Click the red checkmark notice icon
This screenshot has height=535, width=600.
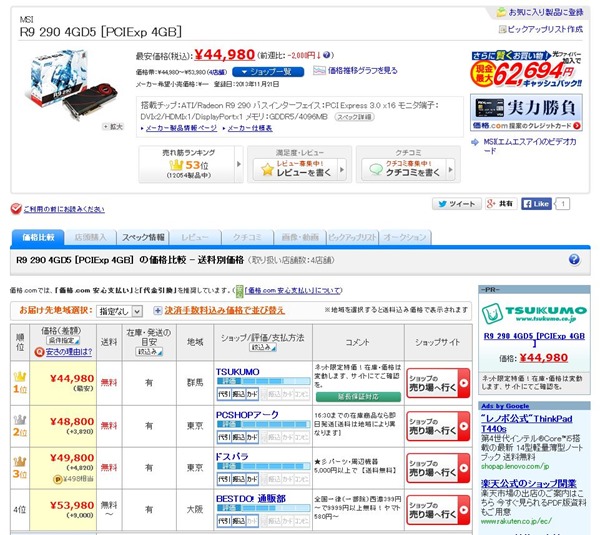(16, 209)
